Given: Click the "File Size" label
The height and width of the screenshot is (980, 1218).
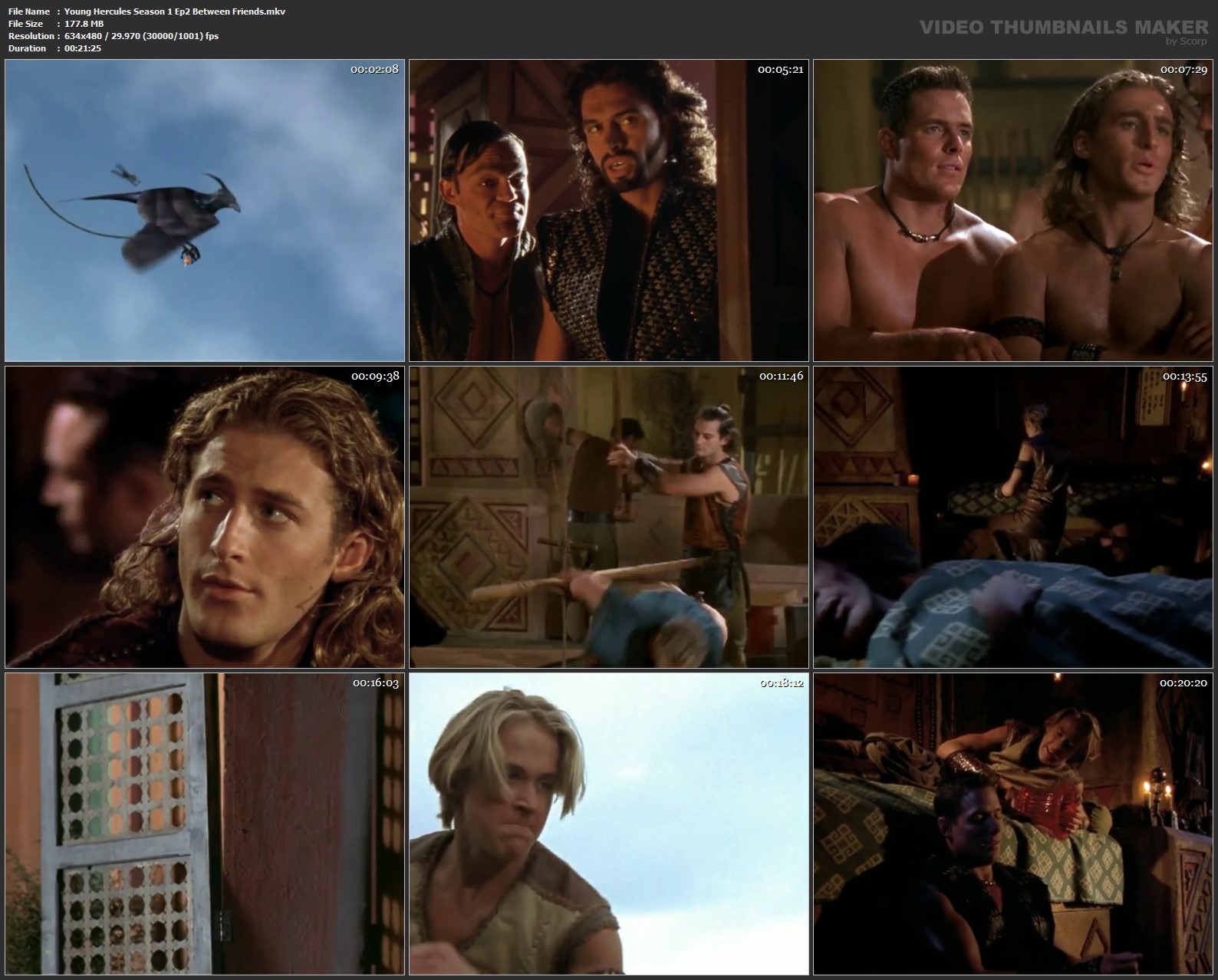Looking at the screenshot, I should (x=25, y=24).
